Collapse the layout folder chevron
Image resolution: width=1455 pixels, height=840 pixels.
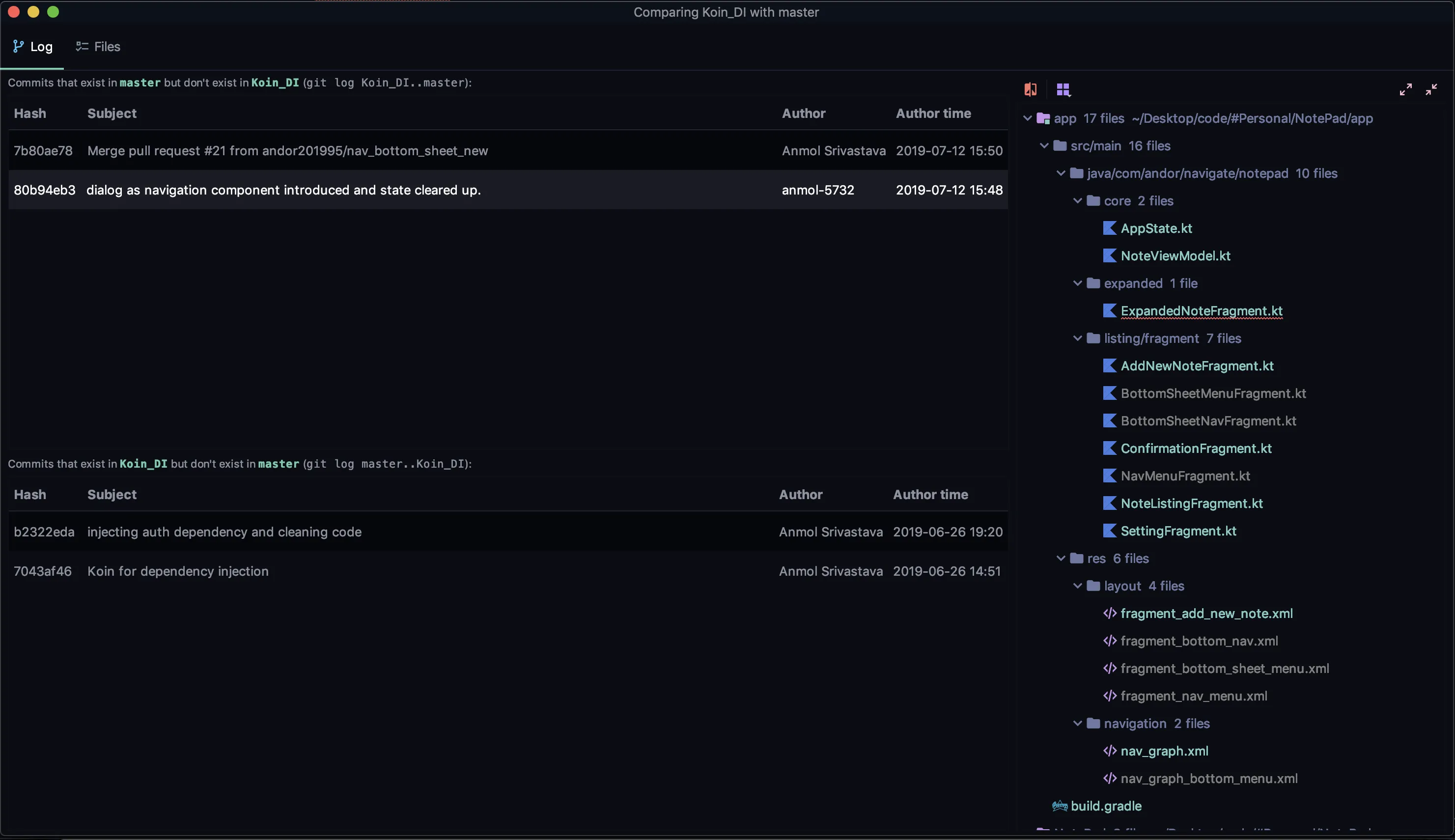pos(1077,586)
